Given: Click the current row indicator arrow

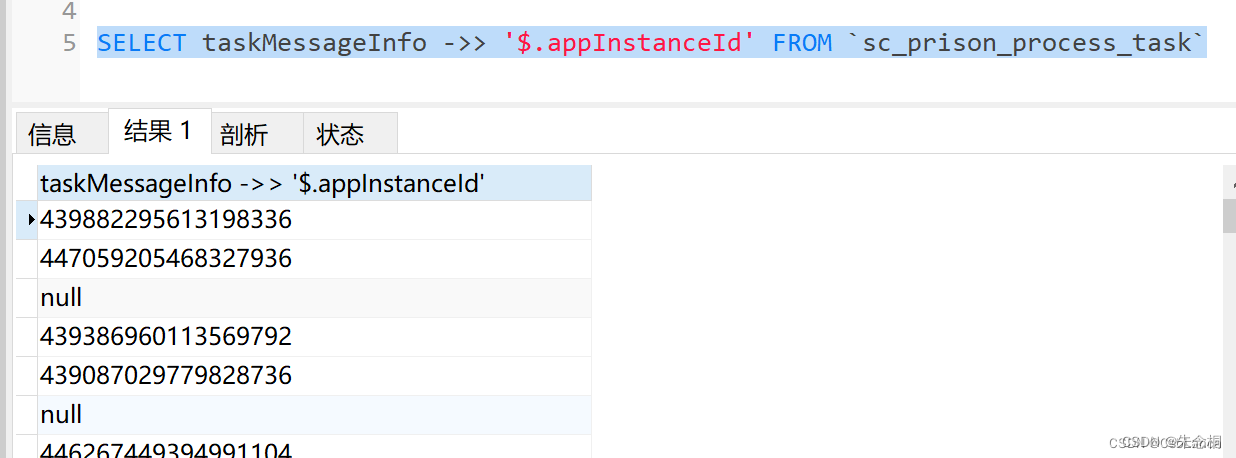Looking at the screenshot, I should point(31,220).
